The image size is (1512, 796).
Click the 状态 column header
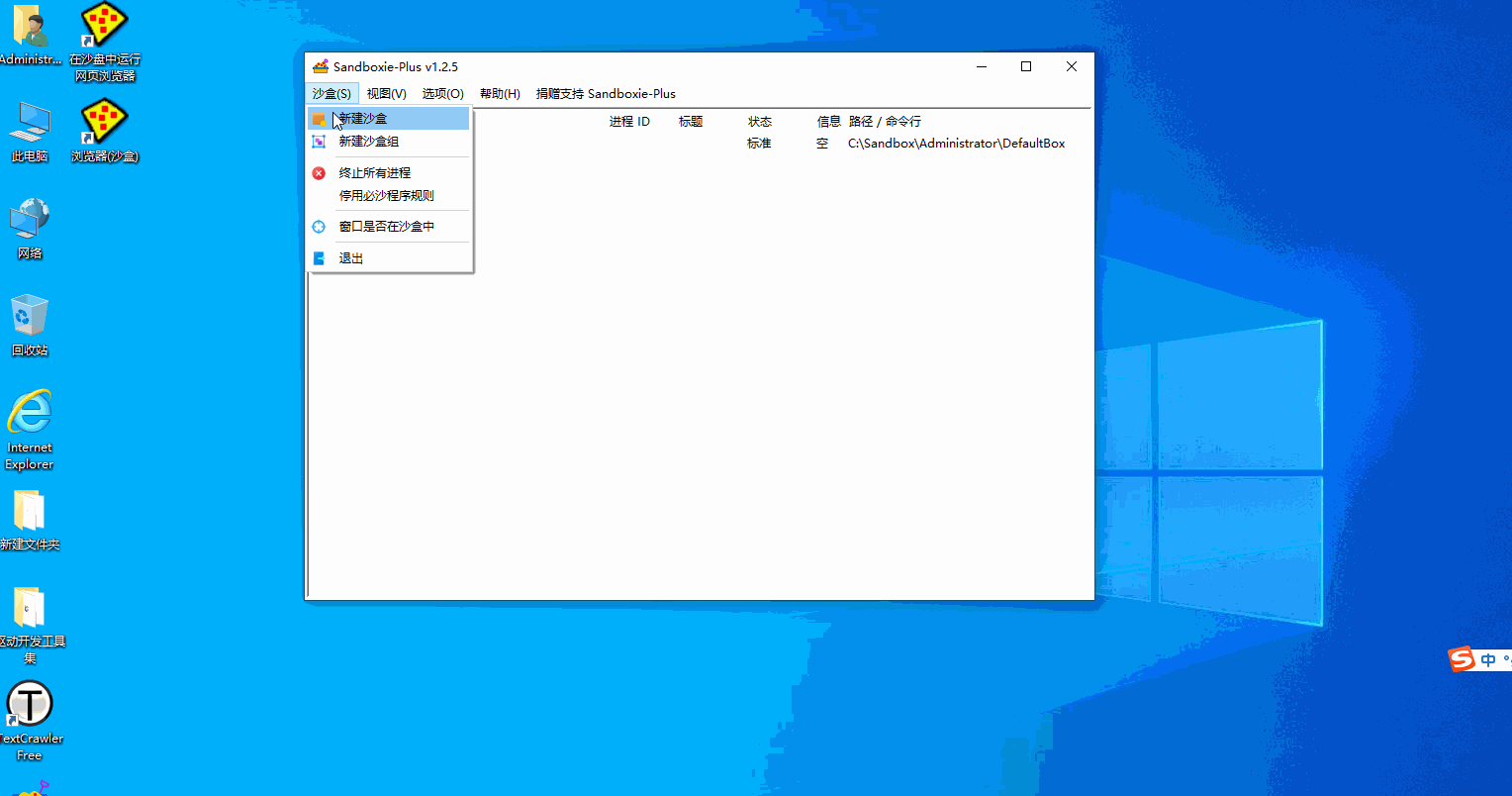760,122
